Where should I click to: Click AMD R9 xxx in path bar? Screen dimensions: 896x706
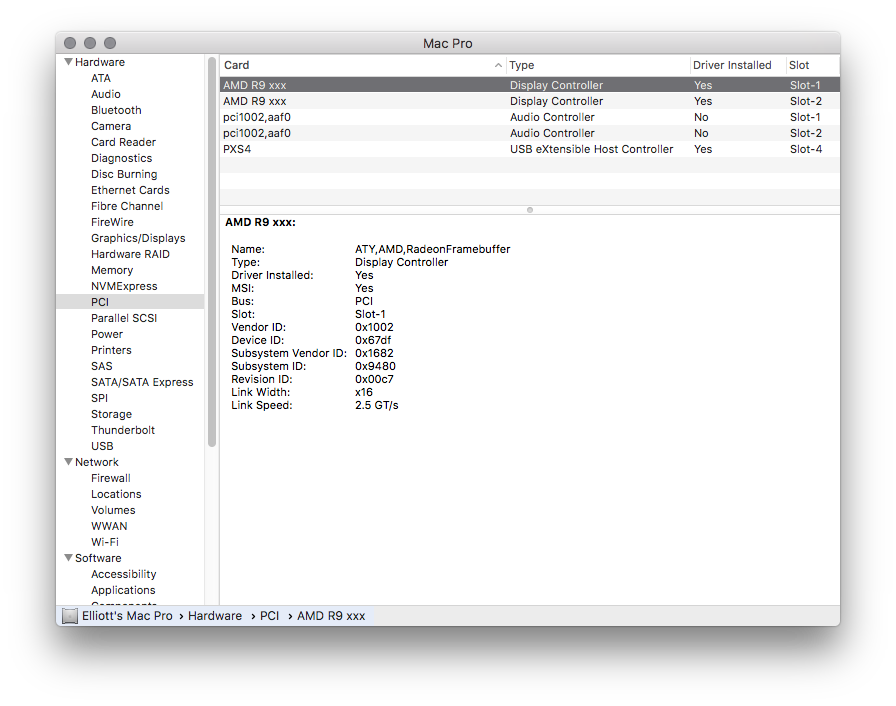coord(331,616)
